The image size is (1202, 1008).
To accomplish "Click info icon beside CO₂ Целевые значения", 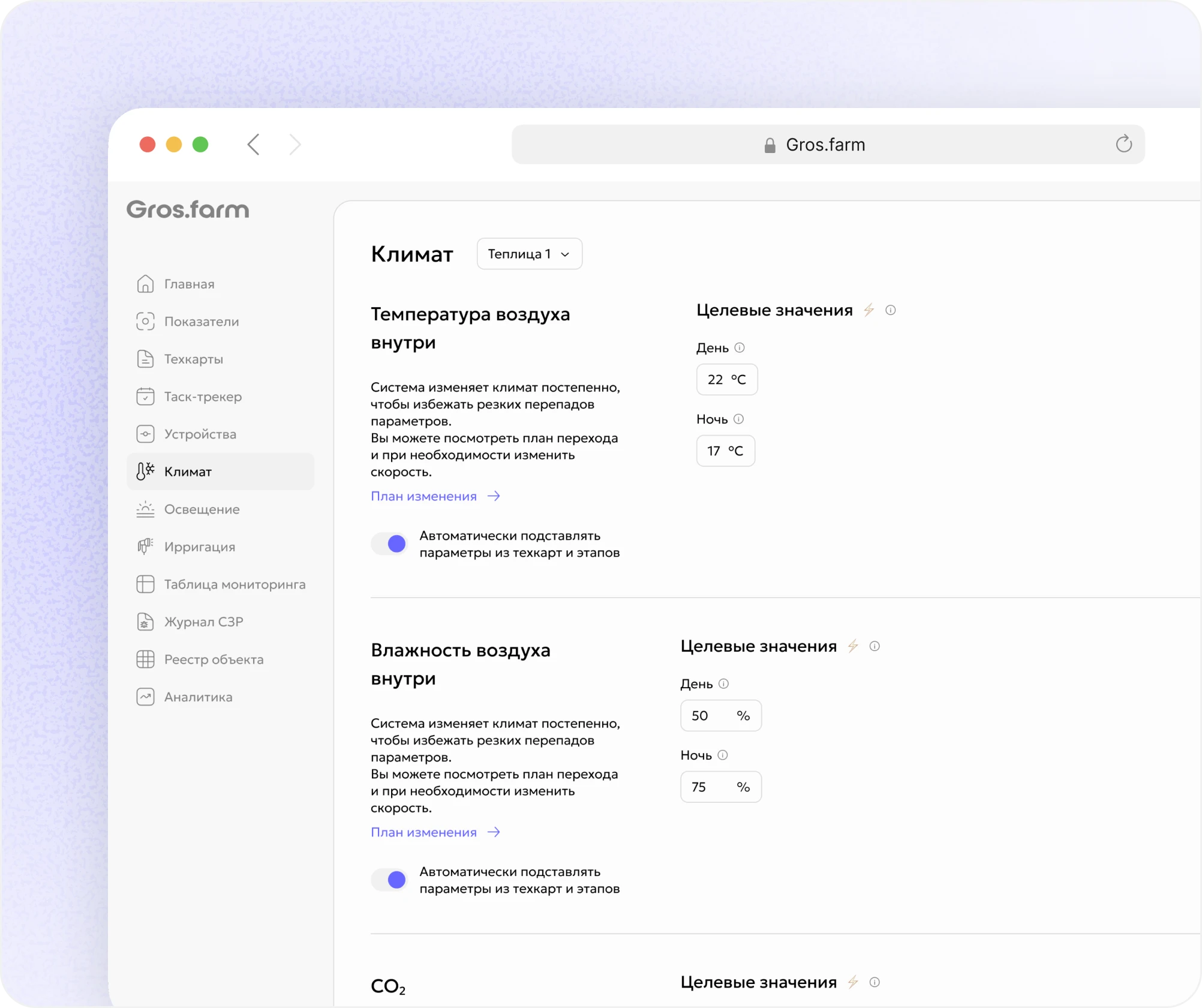I will (x=875, y=982).
